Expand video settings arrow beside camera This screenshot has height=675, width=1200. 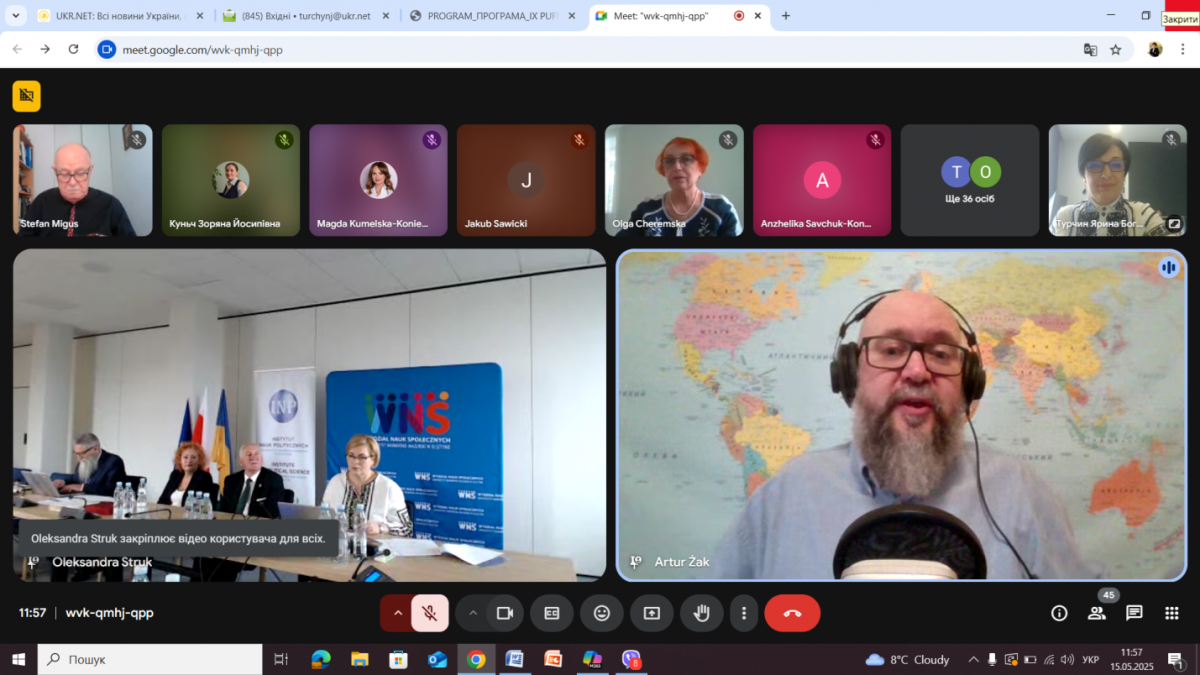(473, 613)
